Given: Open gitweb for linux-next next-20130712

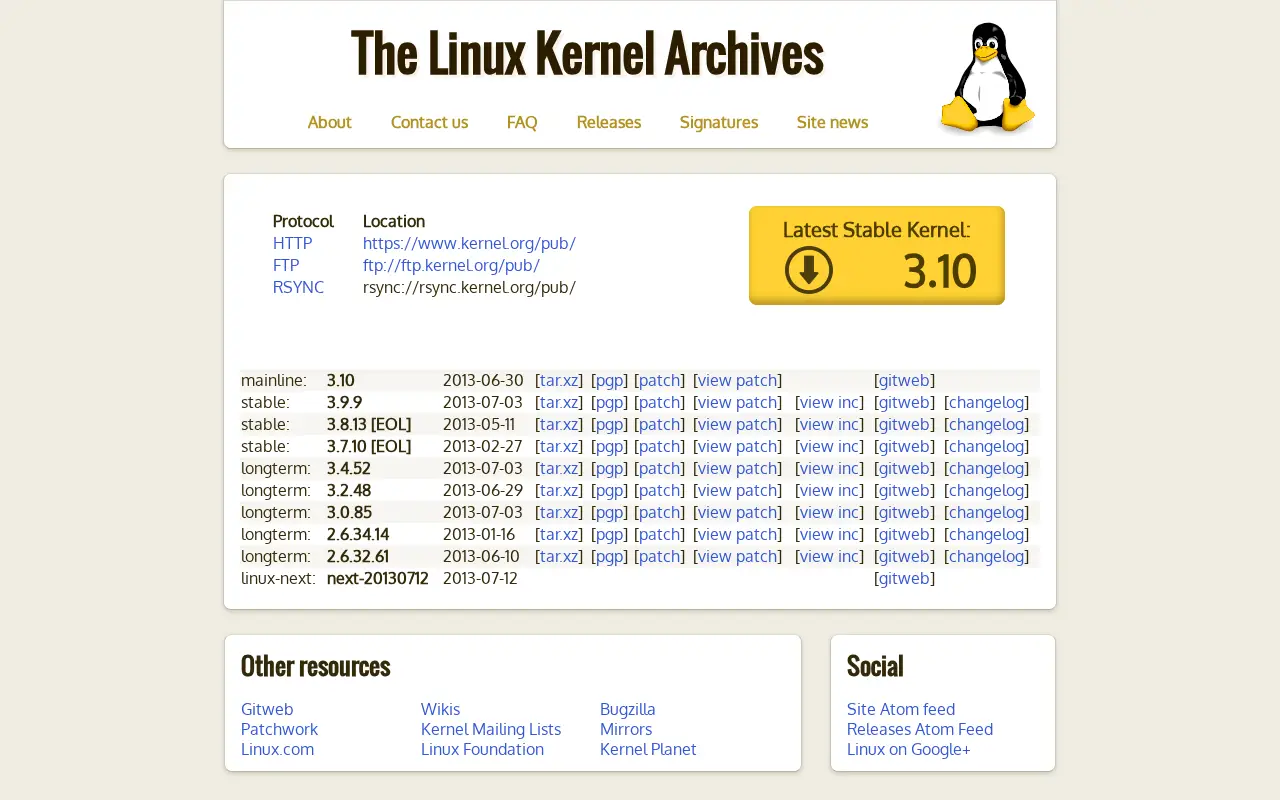Looking at the screenshot, I should [x=904, y=578].
